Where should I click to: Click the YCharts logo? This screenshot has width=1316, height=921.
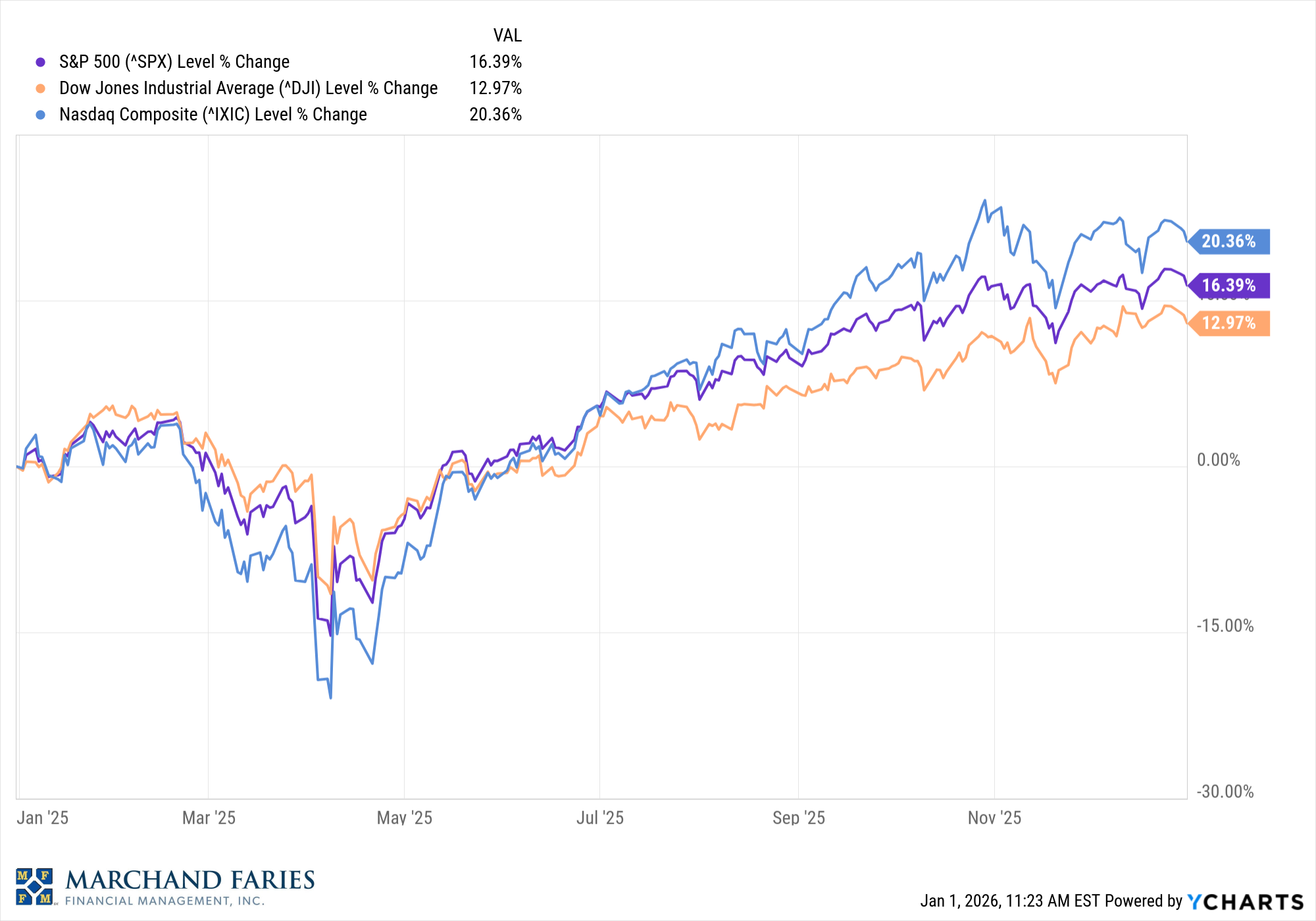click(x=1245, y=901)
